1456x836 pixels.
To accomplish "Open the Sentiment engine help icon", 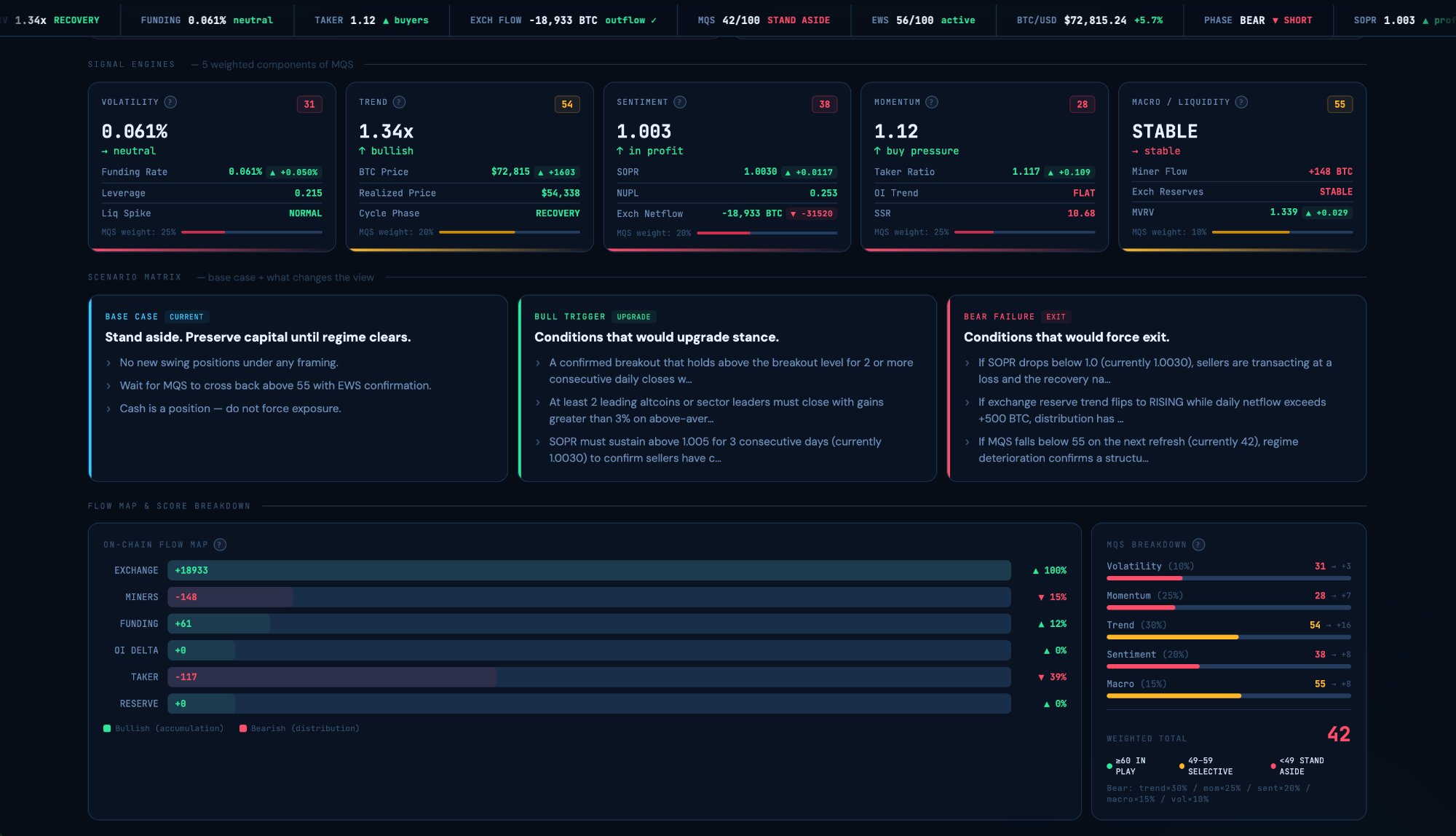I will click(x=678, y=102).
